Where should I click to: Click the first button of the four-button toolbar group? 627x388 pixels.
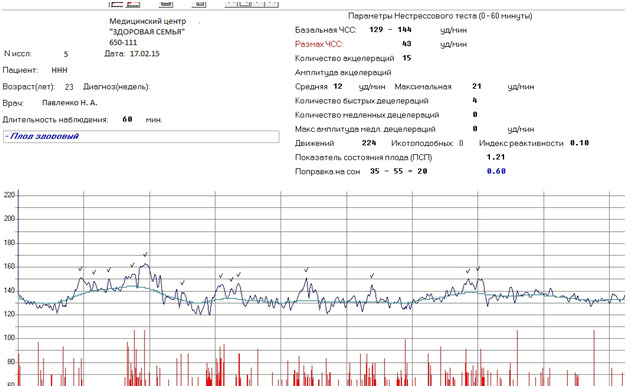click(232, 4)
